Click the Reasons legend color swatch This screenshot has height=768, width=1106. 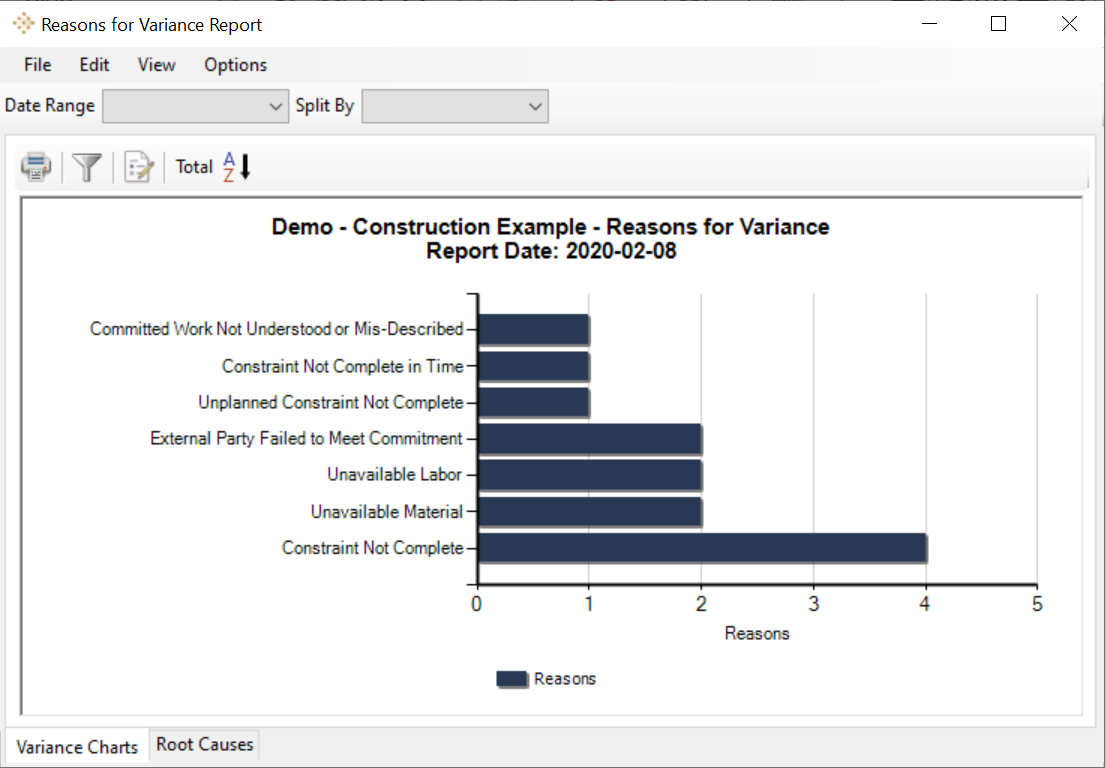pyautogui.click(x=512, y=679)
